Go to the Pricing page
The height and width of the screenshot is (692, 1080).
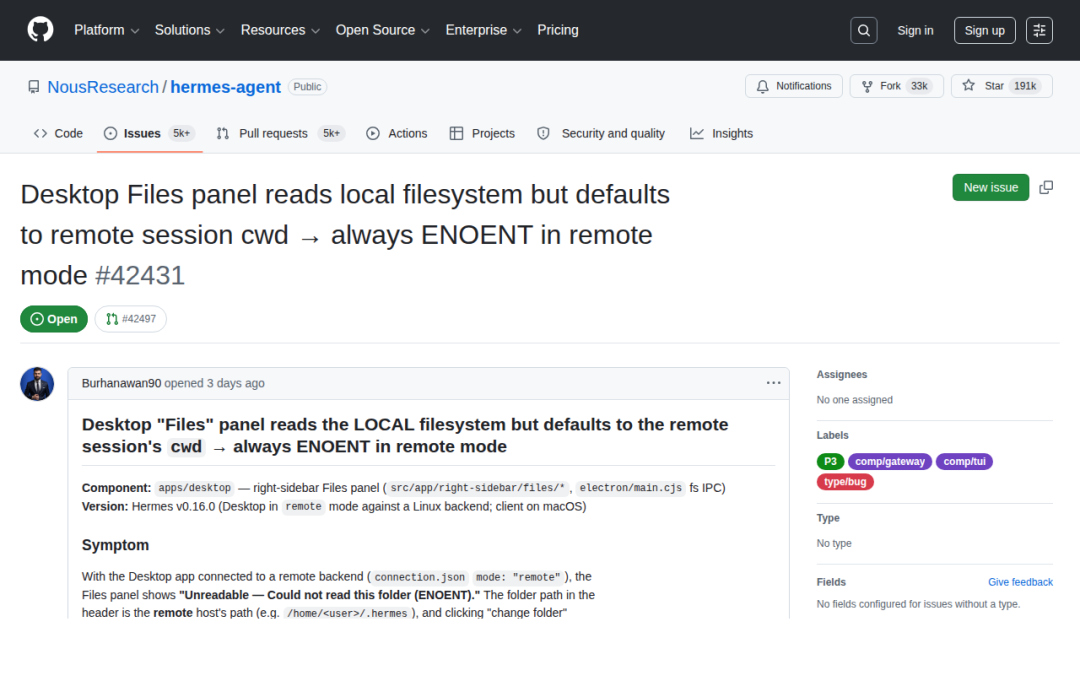[558, 30]
